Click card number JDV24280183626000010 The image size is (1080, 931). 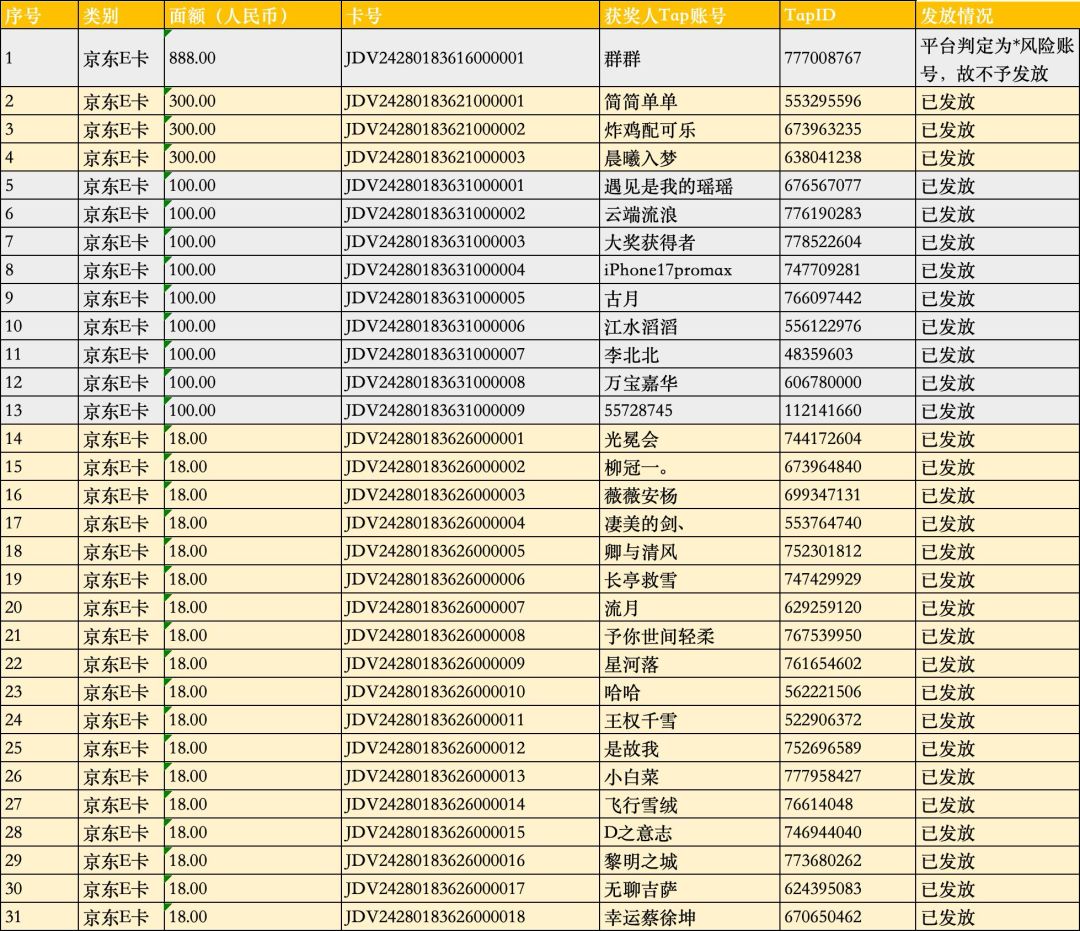click(x=435, y=692)
